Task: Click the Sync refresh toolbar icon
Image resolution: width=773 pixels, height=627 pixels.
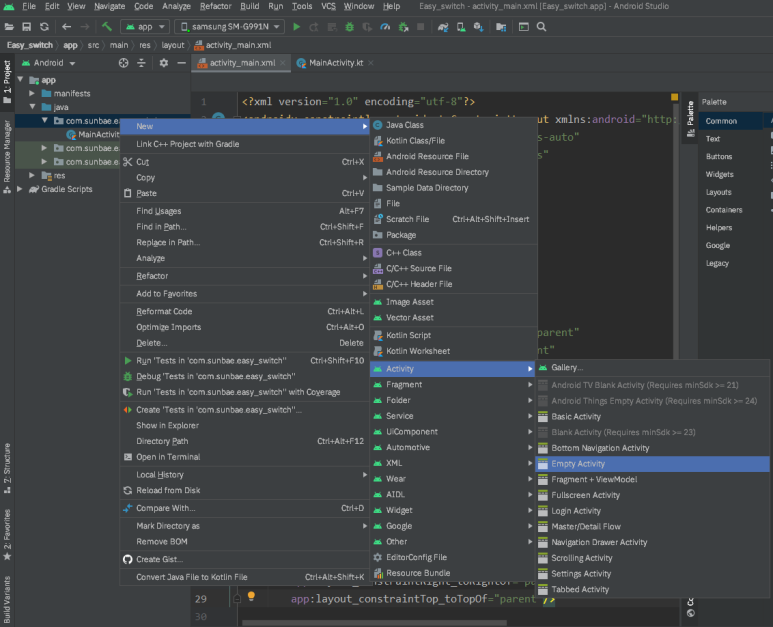Action: pos(44,27)
